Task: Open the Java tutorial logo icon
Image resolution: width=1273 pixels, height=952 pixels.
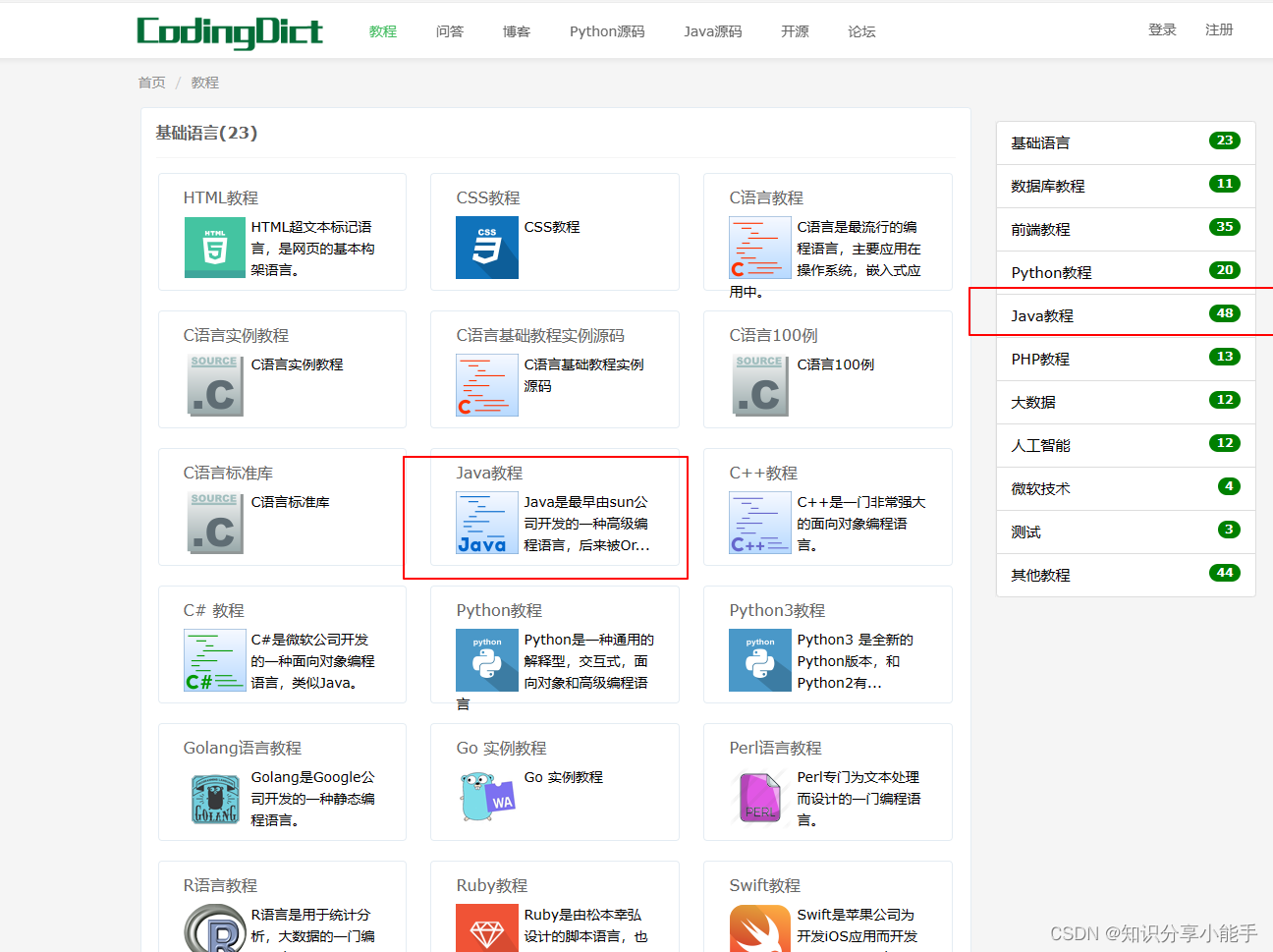Action: coord(487,523)
